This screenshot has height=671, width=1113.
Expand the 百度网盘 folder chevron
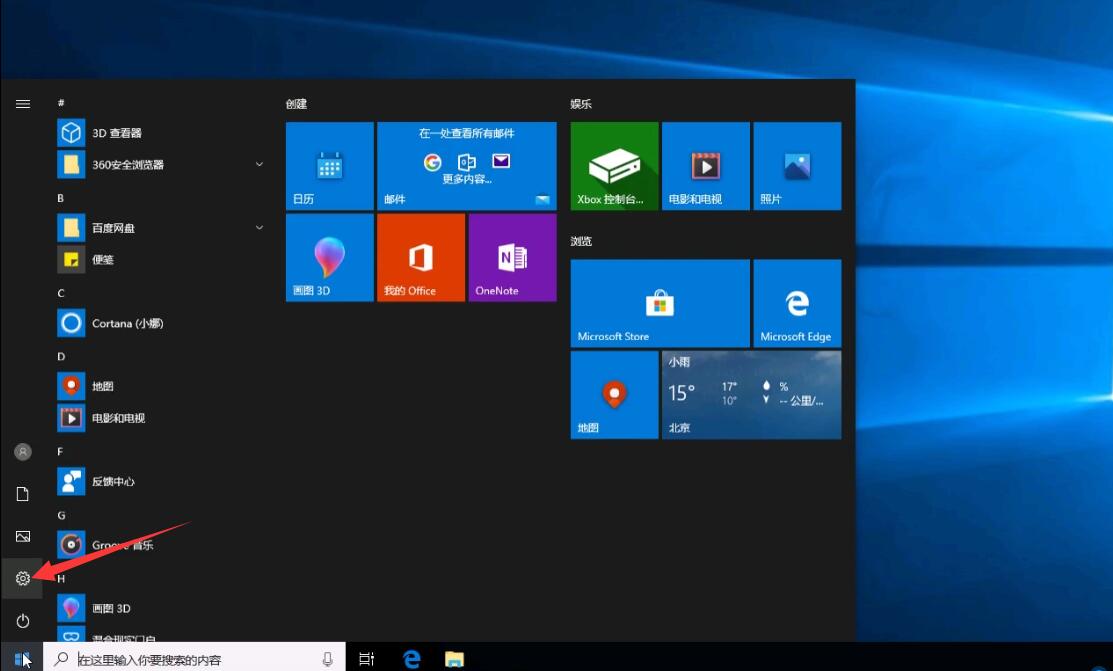pos(259,227)
